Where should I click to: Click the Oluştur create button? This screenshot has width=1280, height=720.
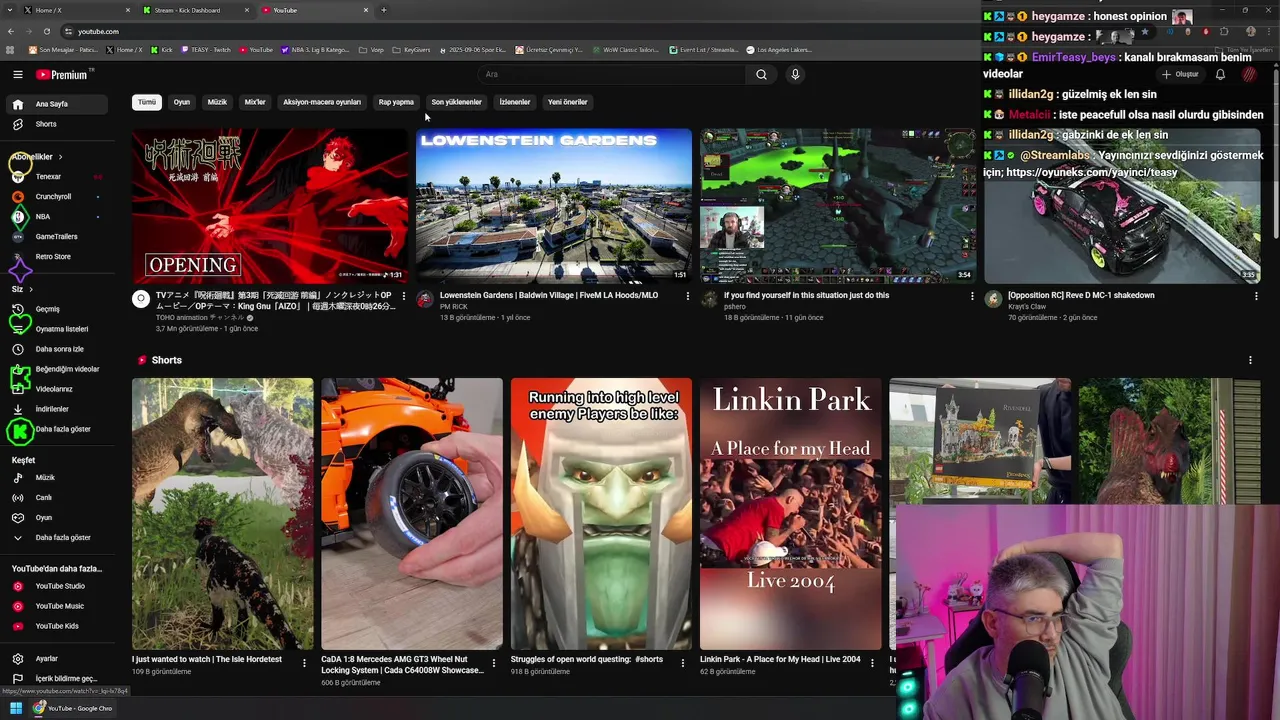pos(1180,75)
